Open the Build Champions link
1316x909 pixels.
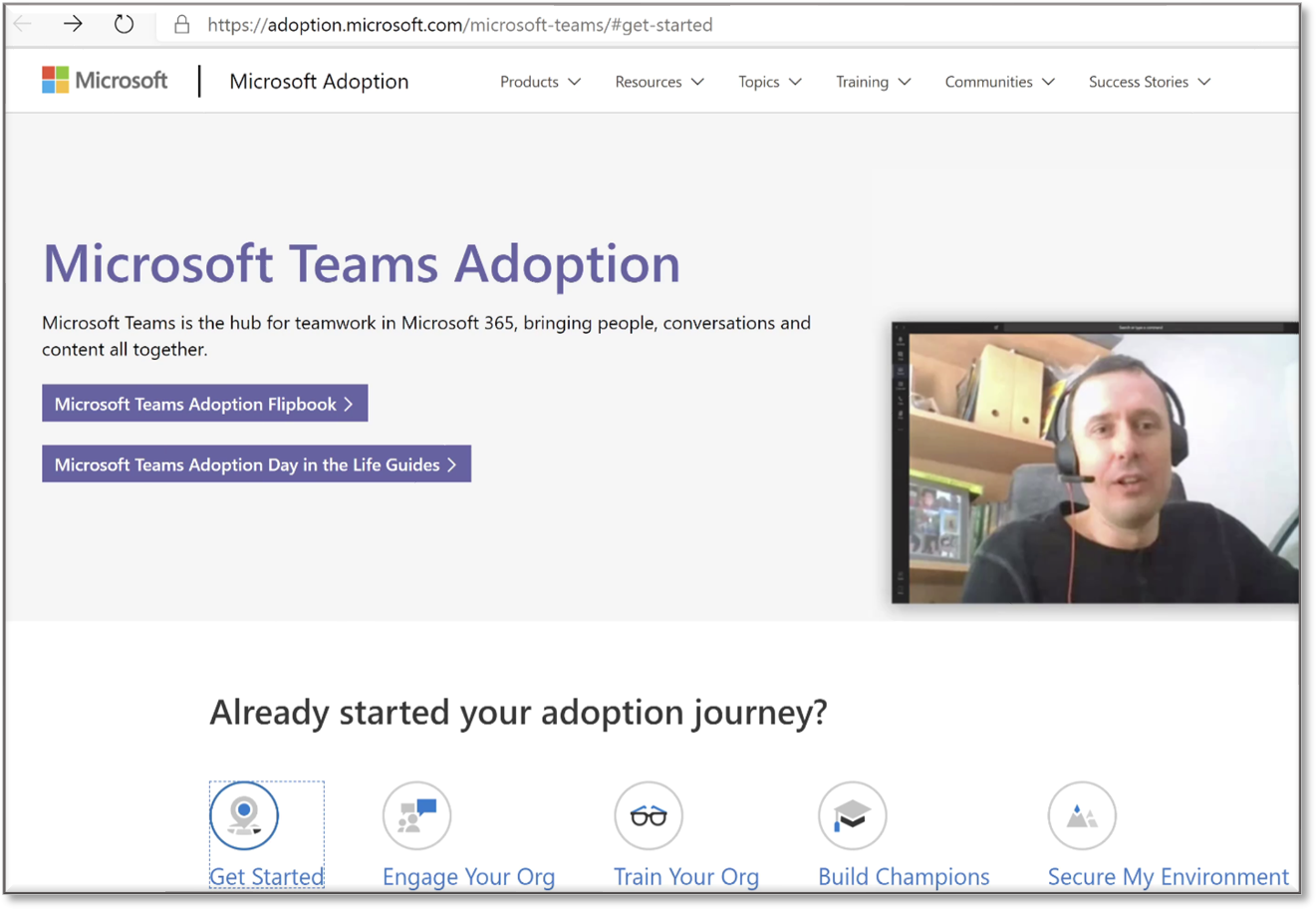(x=904, y=876)
